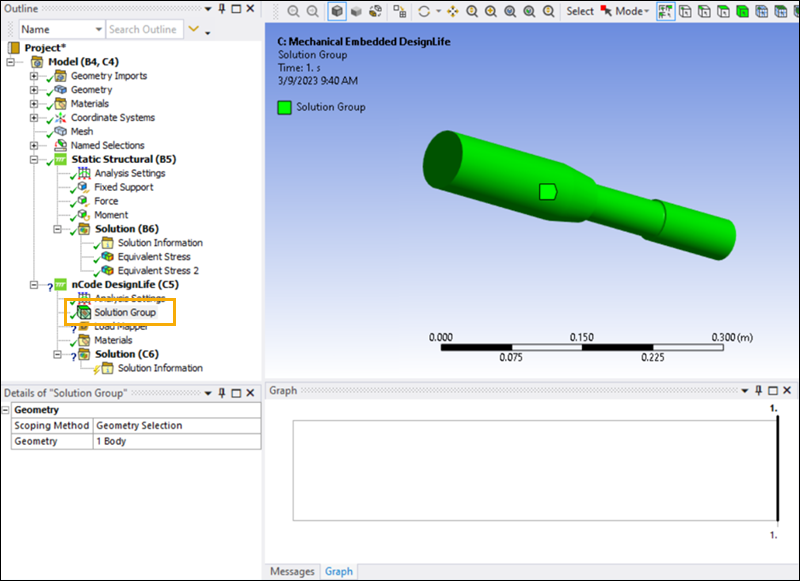Click the Mesh icon in outline
The height and width of the screenshot is (581, 800).
tap(60, 132)
